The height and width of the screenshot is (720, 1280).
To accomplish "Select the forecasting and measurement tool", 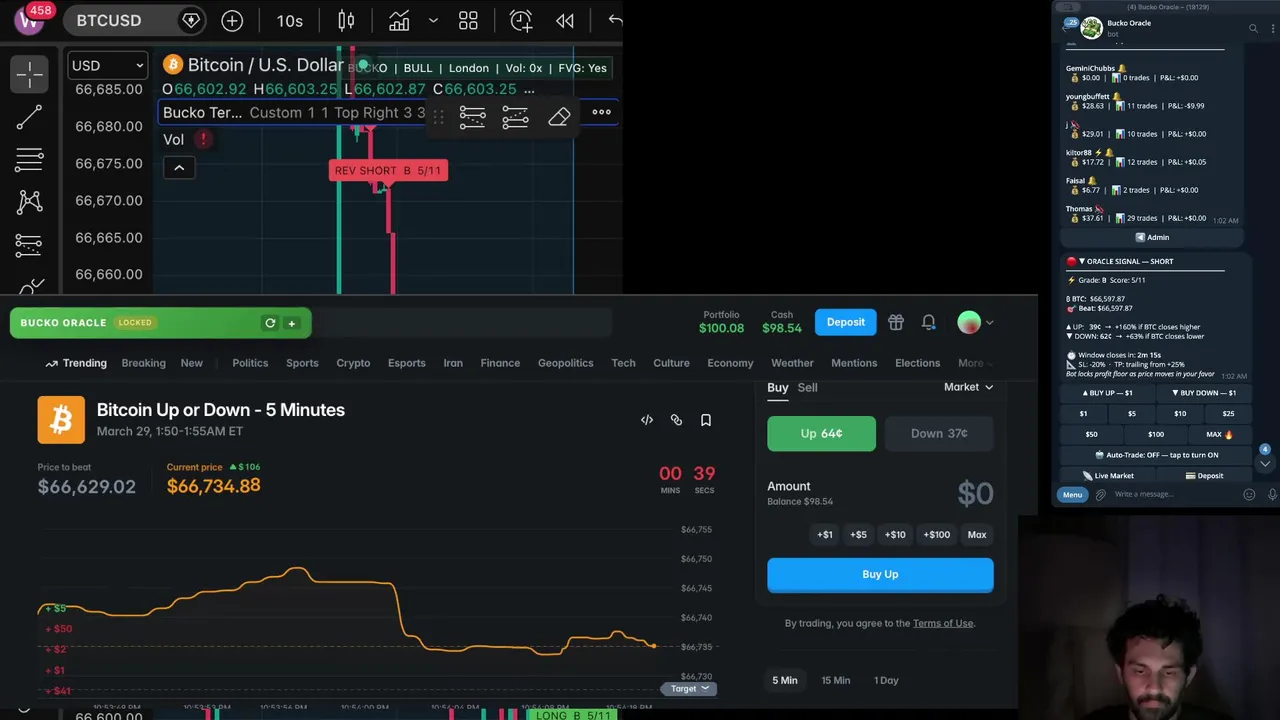I will click(29, 244).
